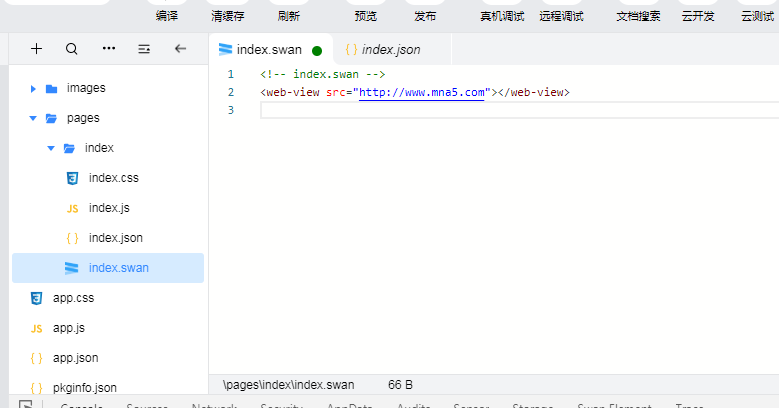Select index.json in the file tree
Viewport: 779px width, 408px height.
[115, 238]
